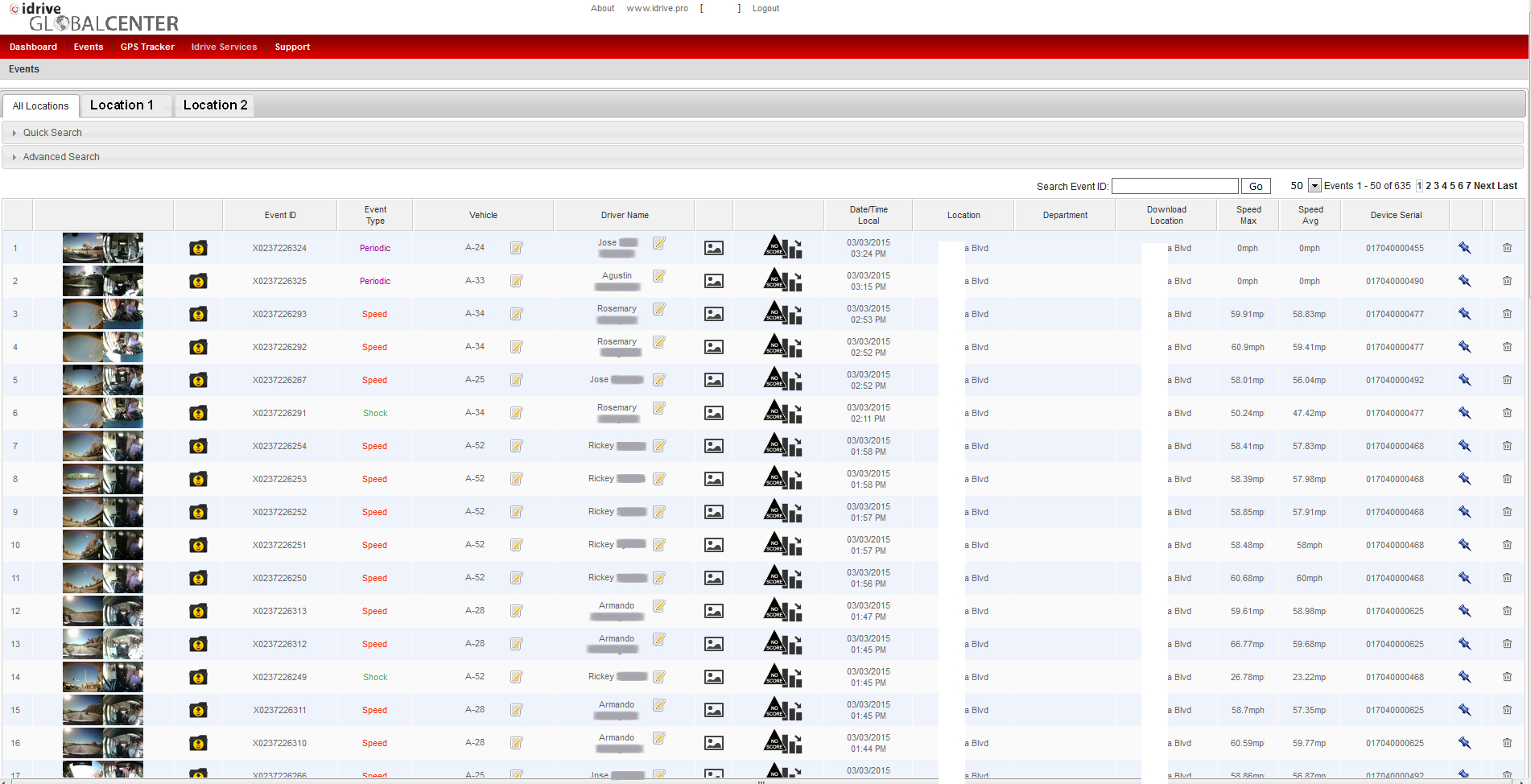Click the Logout link
The width and height of the screenshot is (1531, 784).
click(765, 8)
